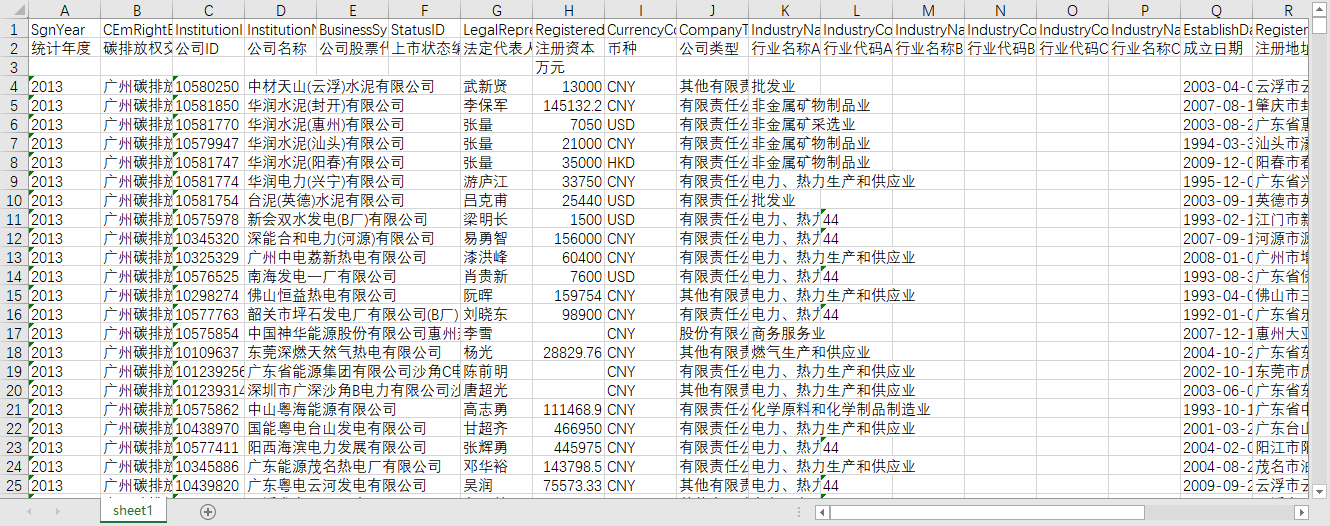The height and width of the screenshot is (526, 1330).
Task: Click cell 南海发电一厂有限公司
Action: (321, 276)
